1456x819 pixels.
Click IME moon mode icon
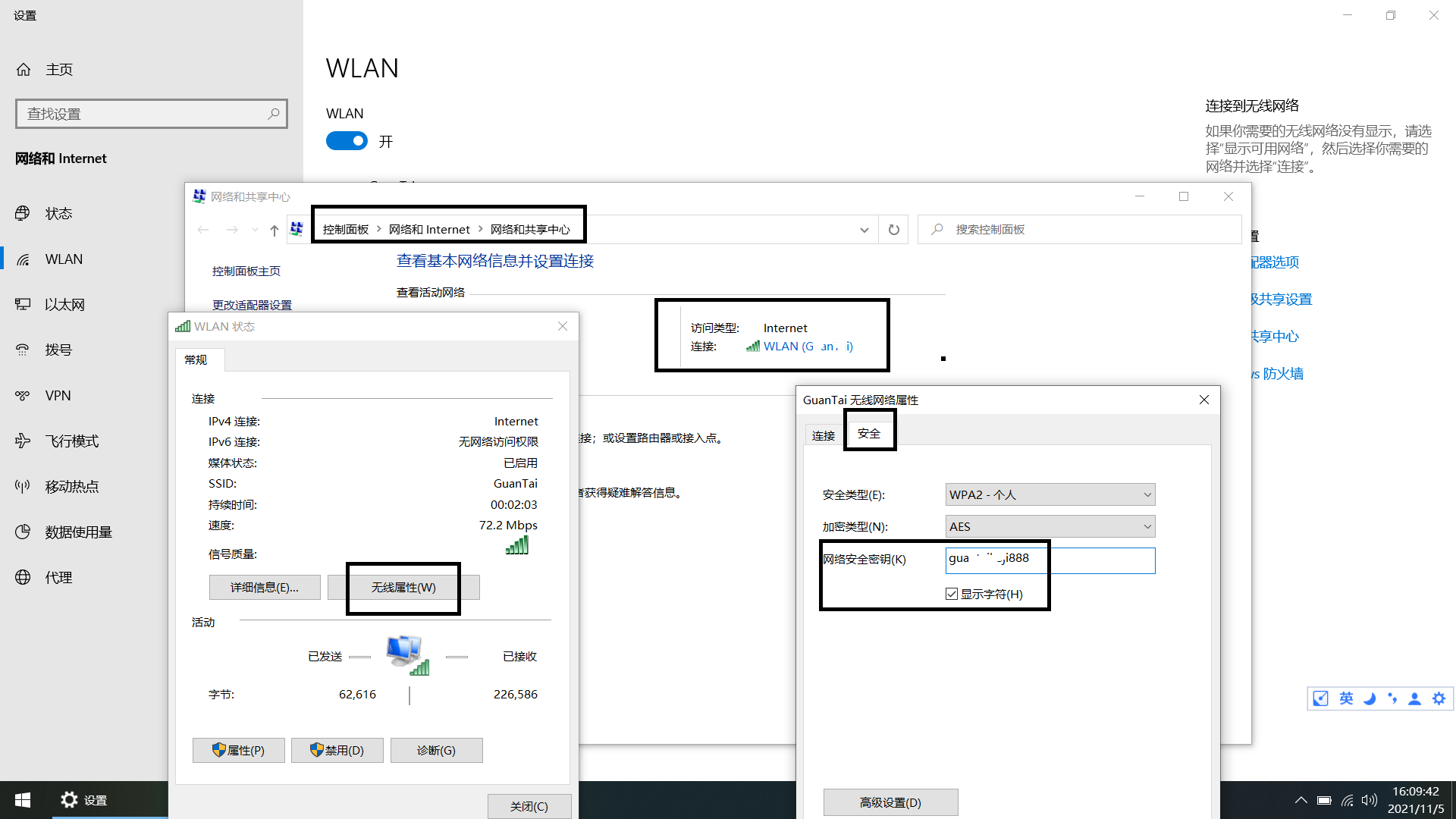[x=1370, y=698]
